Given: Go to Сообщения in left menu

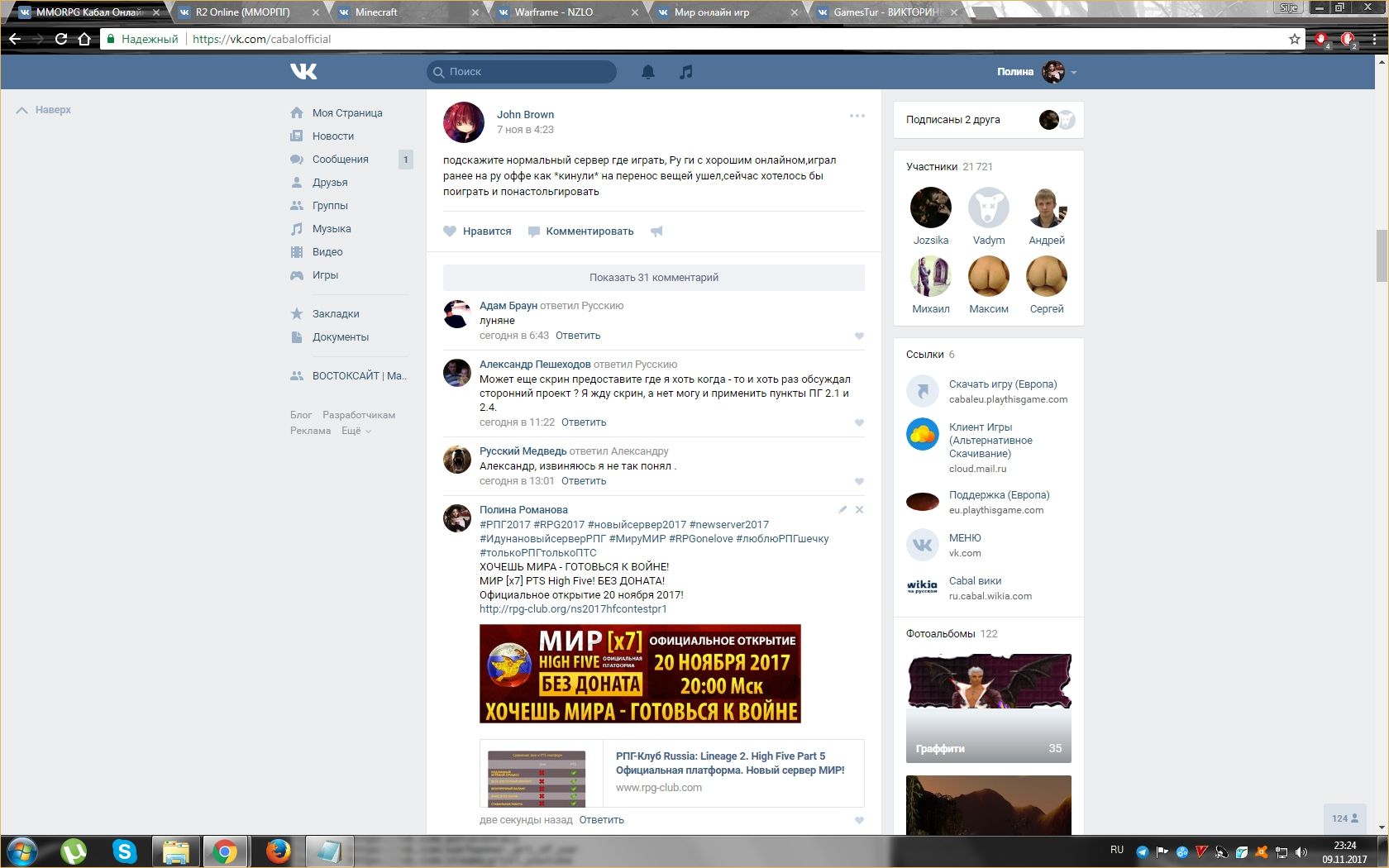Looking at the screenshot, I should (x=340, y=160).
